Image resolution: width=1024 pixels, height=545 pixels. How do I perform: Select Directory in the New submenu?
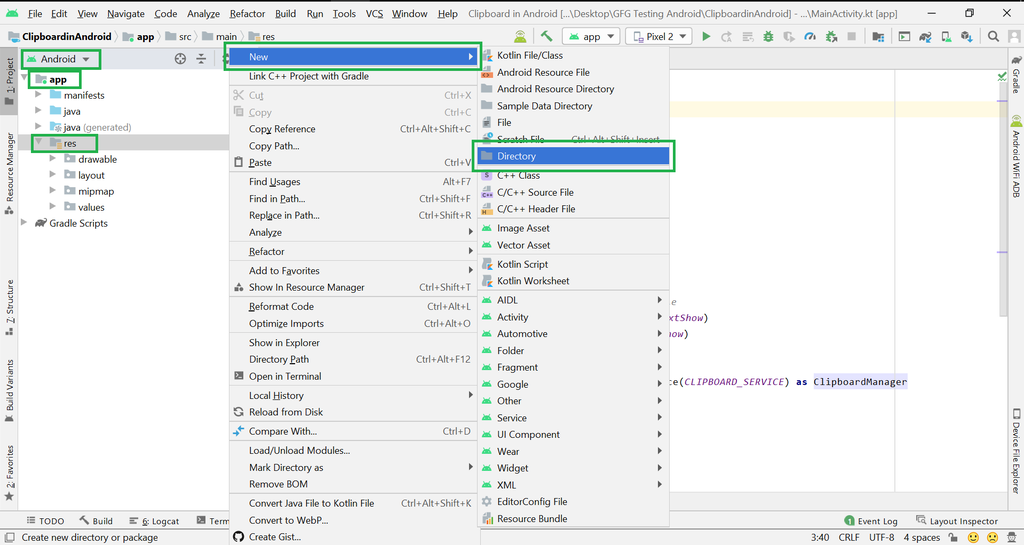[516, 156]
